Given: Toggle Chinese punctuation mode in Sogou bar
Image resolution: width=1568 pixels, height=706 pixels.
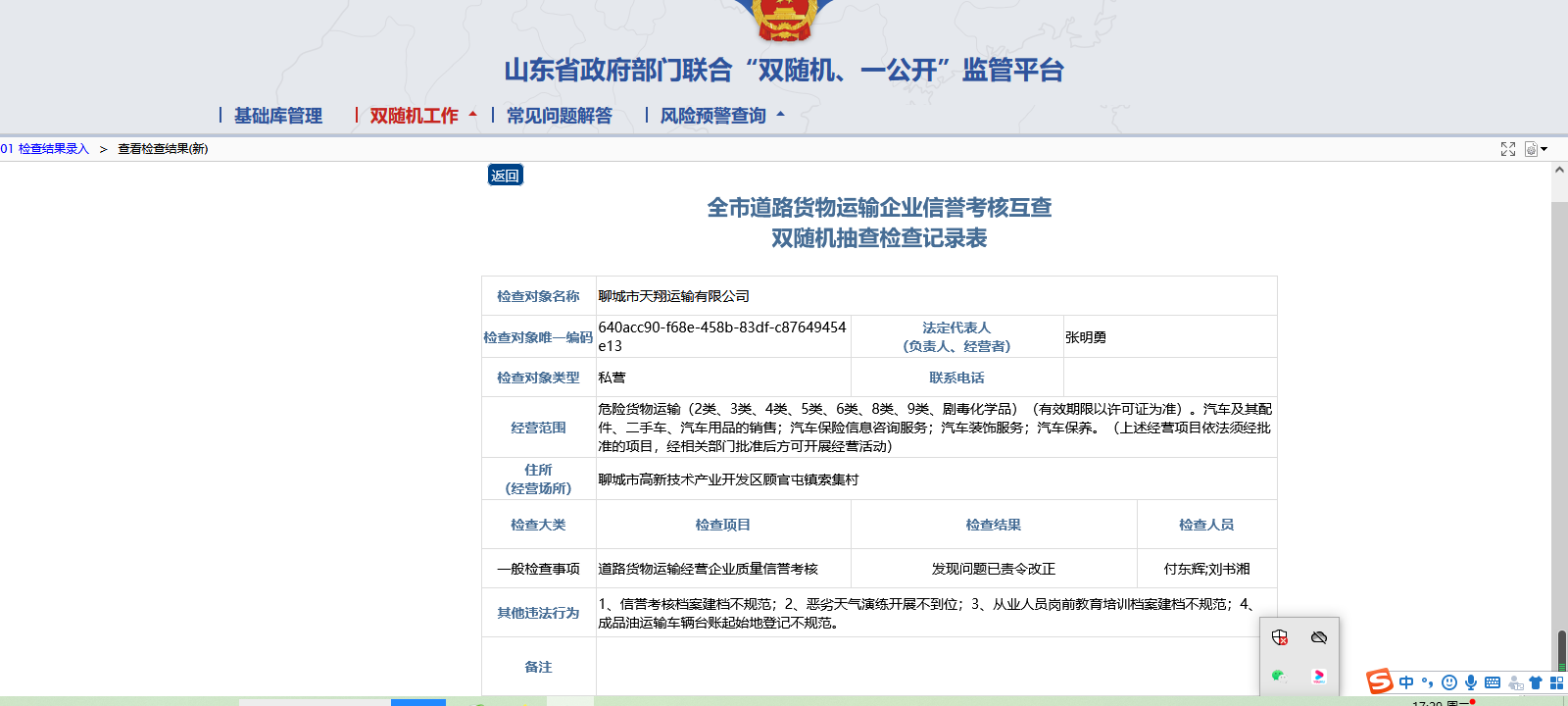Looking at the screenshot, I should tap(1428, 682).
